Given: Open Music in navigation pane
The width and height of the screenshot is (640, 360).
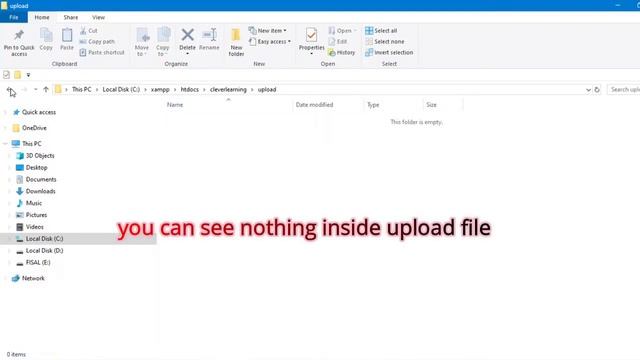Looking at the screenshot, I should pyautogui.click(x=33, y=203).
